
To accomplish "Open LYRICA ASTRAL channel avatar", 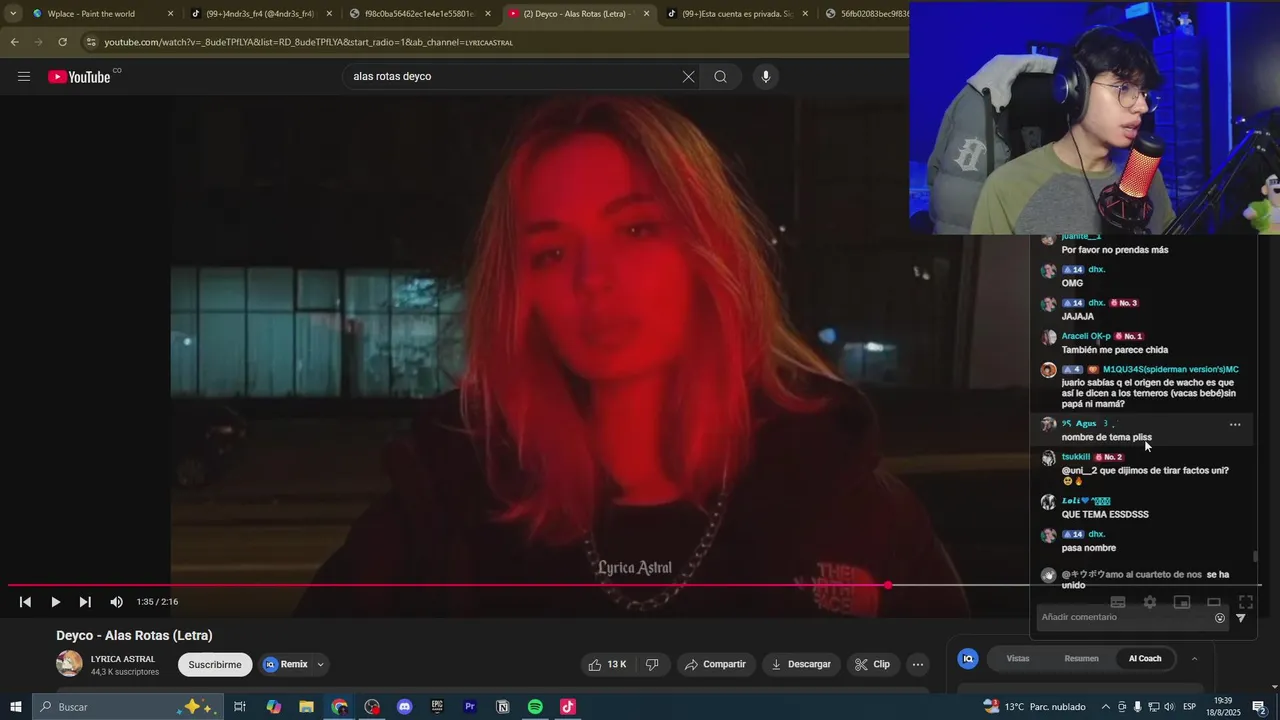I will 69,664.
